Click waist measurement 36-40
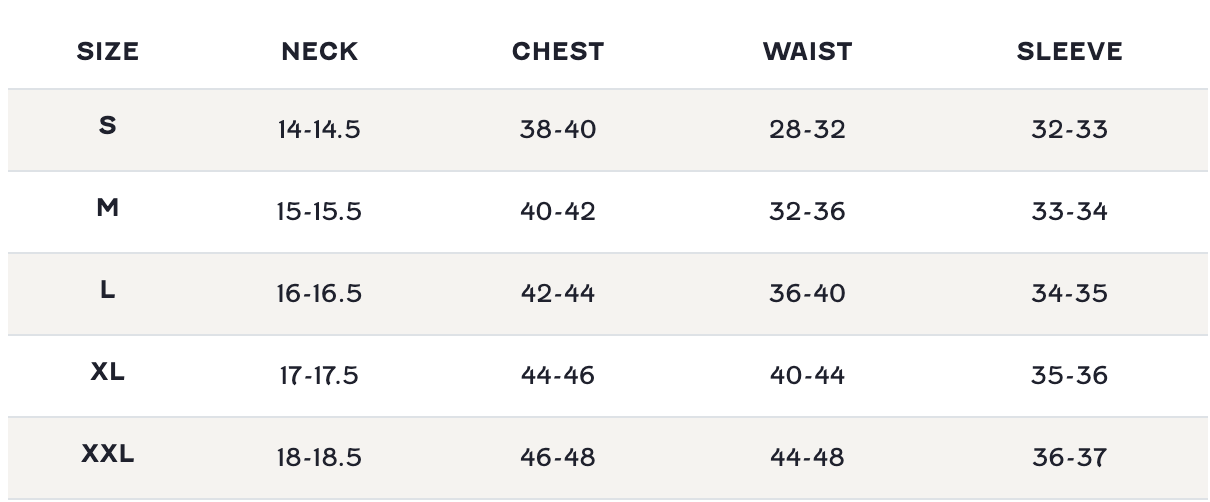Screen dimensions: 1210x502 (807, 294)
